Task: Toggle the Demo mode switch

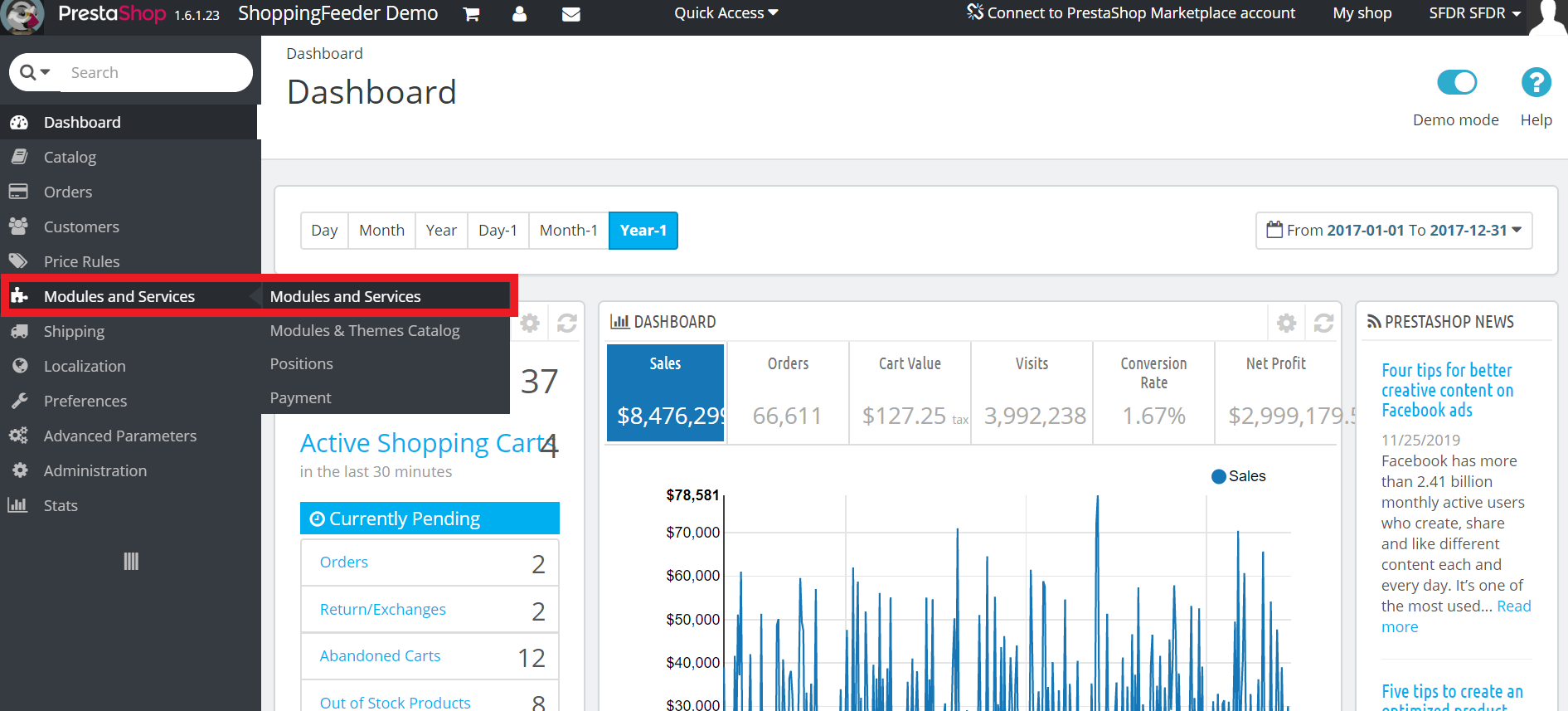Action: coord(1457,82)
